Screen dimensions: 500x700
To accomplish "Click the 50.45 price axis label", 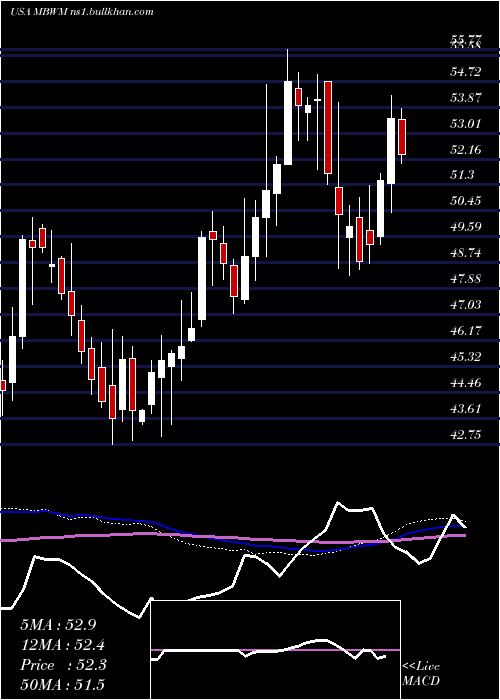I will tap(466, 201).
